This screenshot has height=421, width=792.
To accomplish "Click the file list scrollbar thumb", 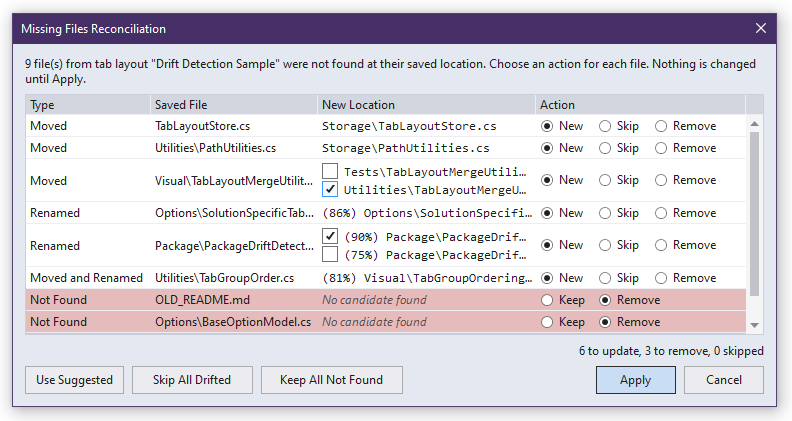I will point(755,214).
